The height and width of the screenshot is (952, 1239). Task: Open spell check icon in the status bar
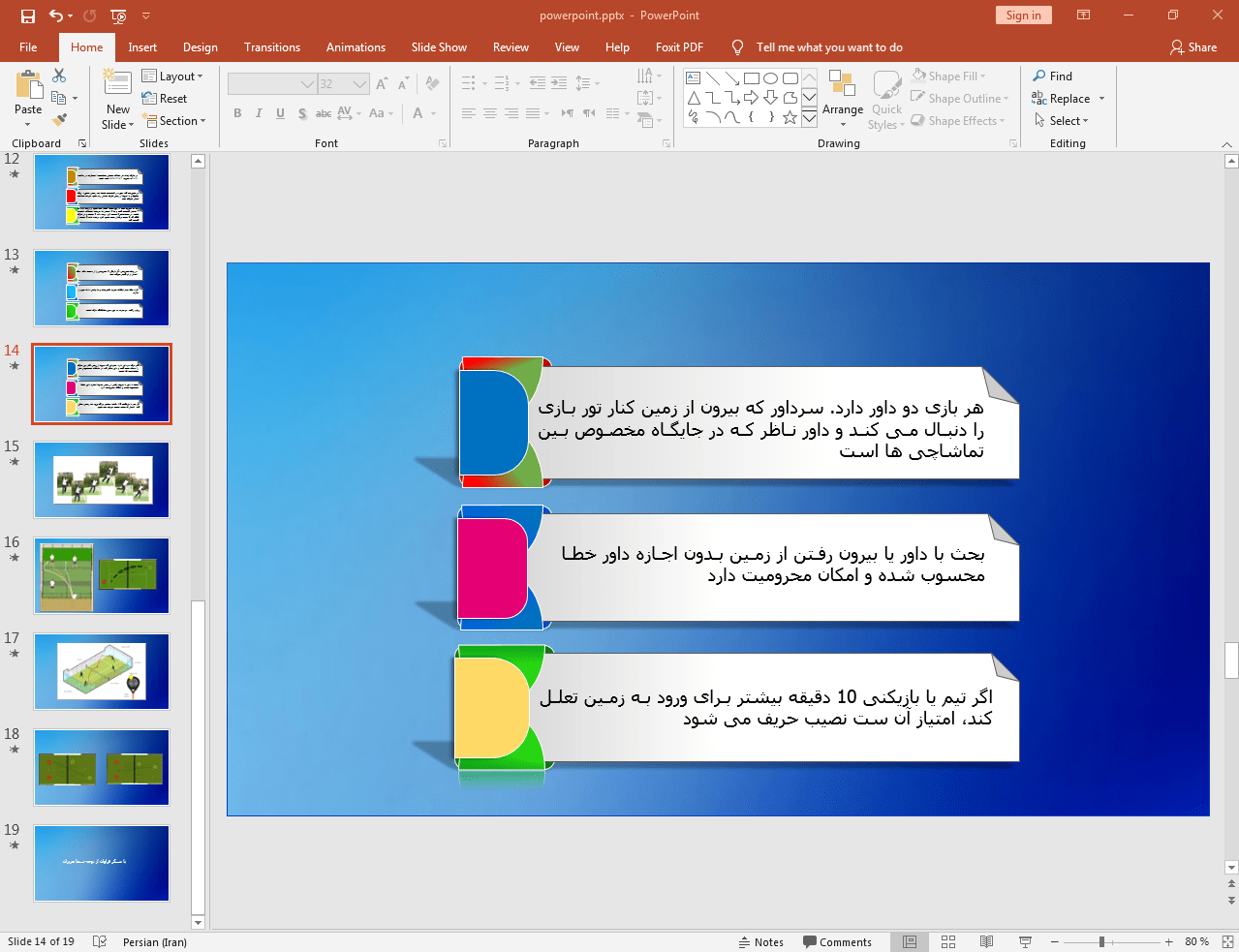tap(100, 941)
